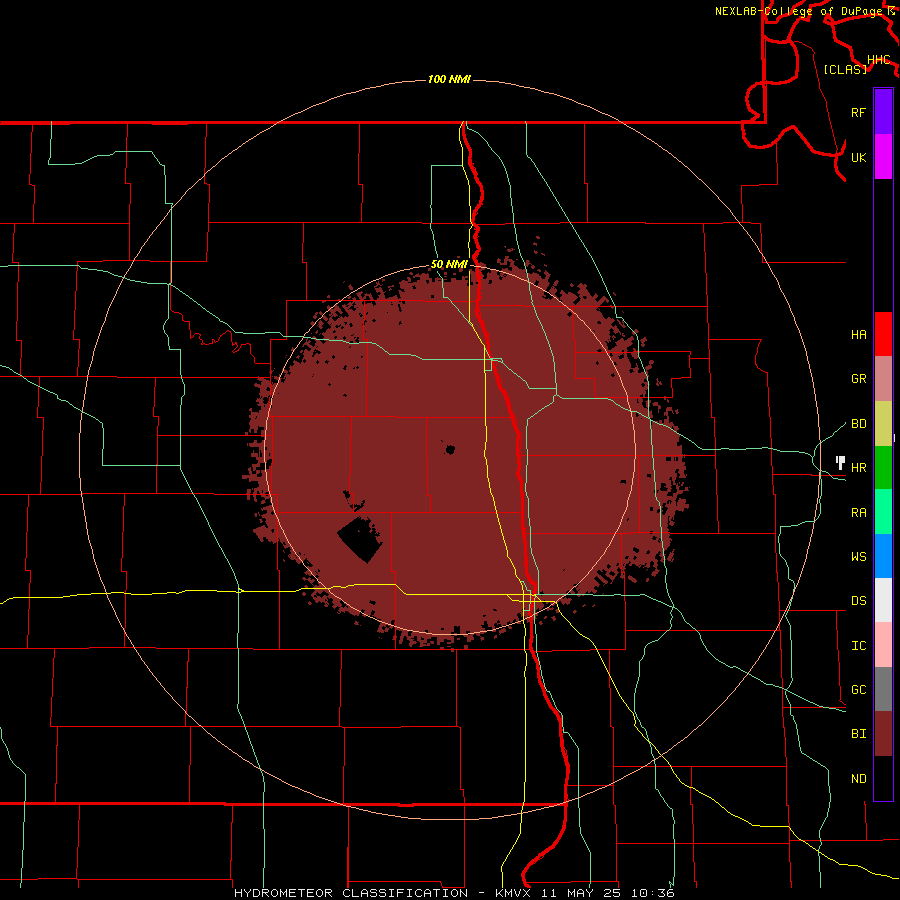Screen dimensions: 900x900
Task: Click the HHC product code text
Action: [x=878, y=60]
